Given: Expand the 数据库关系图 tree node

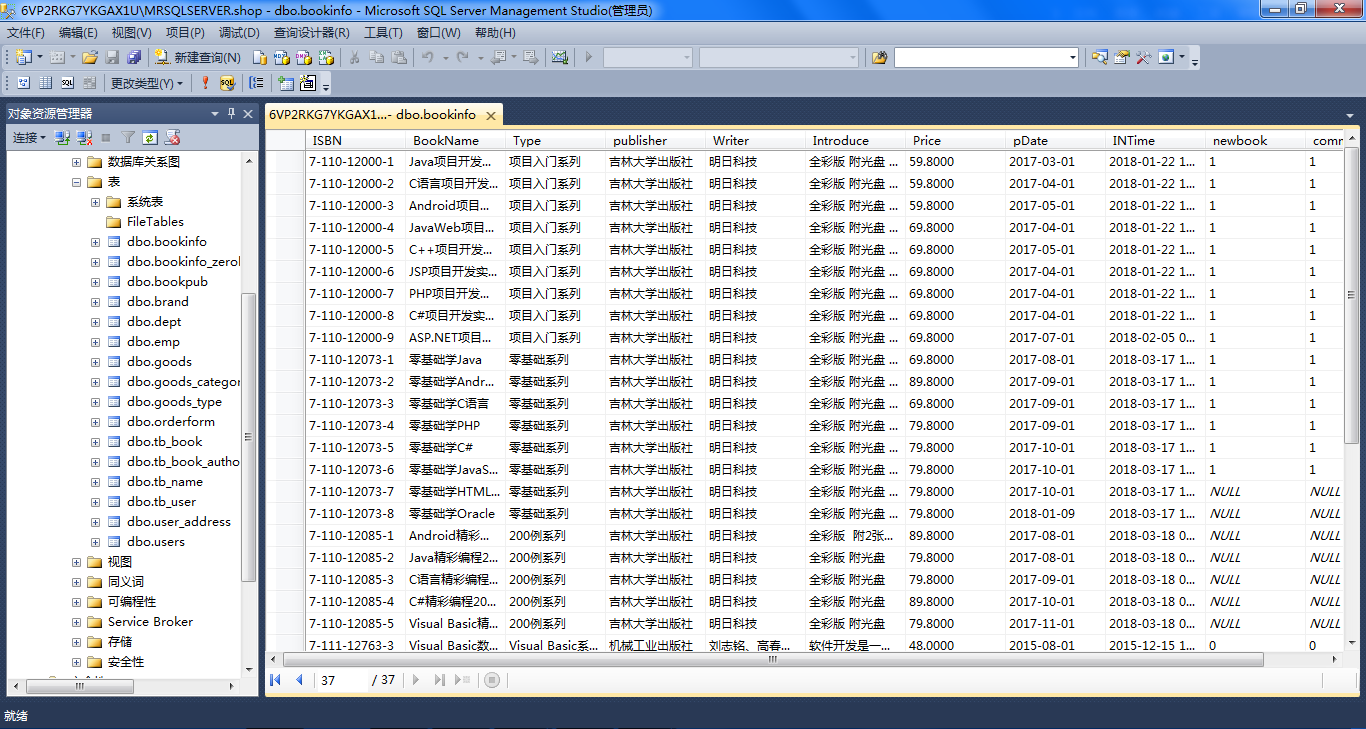Looking at the screenshot, I should click(x=76, y=162).
